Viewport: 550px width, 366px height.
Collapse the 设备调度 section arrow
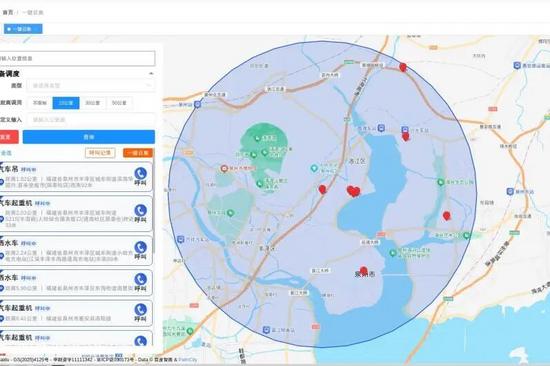151,74
